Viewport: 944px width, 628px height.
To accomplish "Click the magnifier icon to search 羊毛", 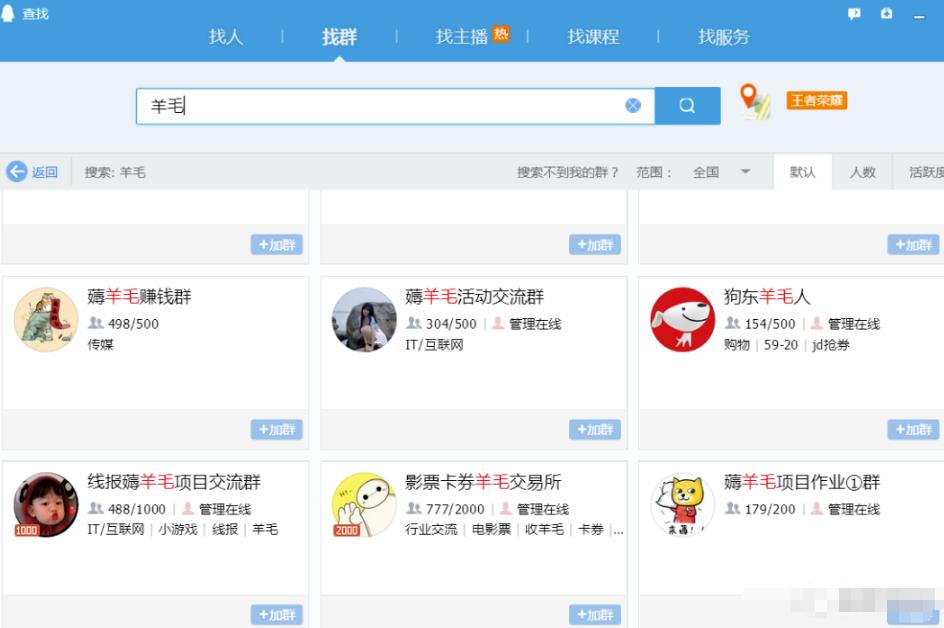I will (x=687, y=104).
